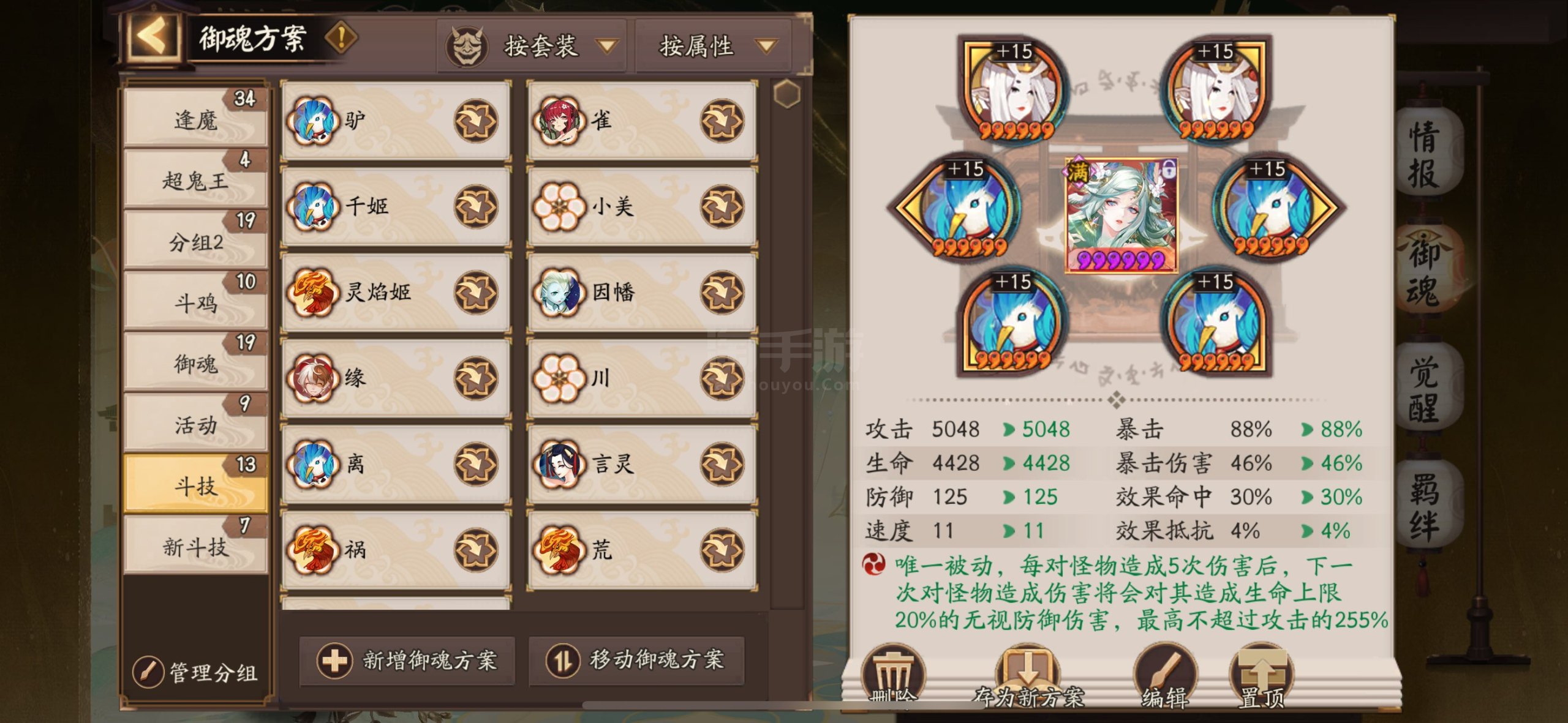Viewport: 1568px width, 723px height.
Task: Open the exclamation info icon
Action: point(341,38)
